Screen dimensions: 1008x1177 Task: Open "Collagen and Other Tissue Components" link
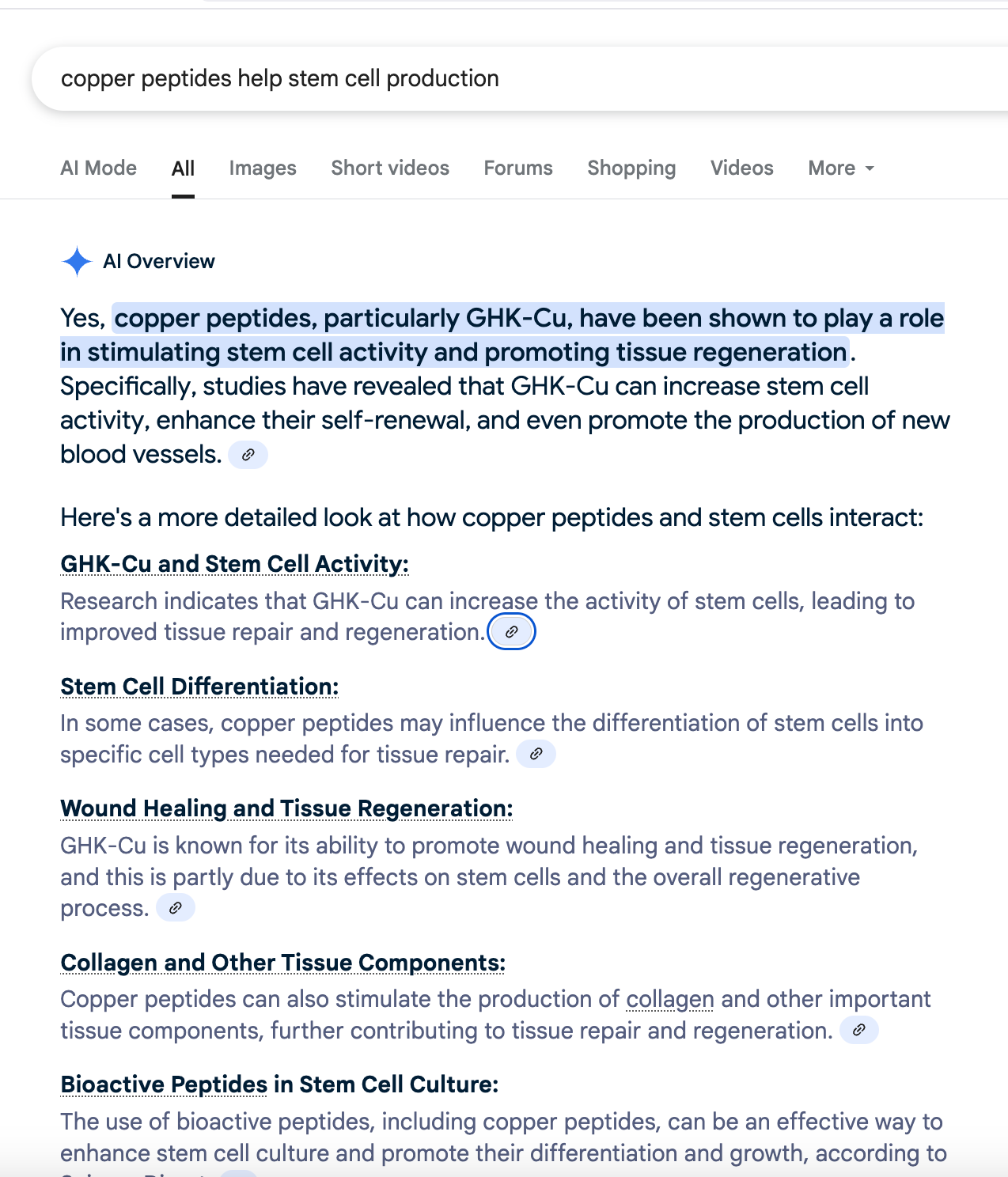[282, 963]
